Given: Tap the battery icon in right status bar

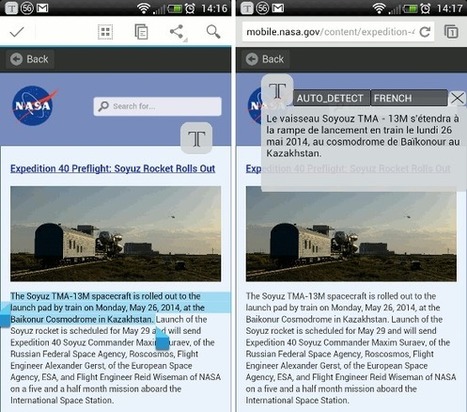Looking at the screenshot, I should [409, 8].
